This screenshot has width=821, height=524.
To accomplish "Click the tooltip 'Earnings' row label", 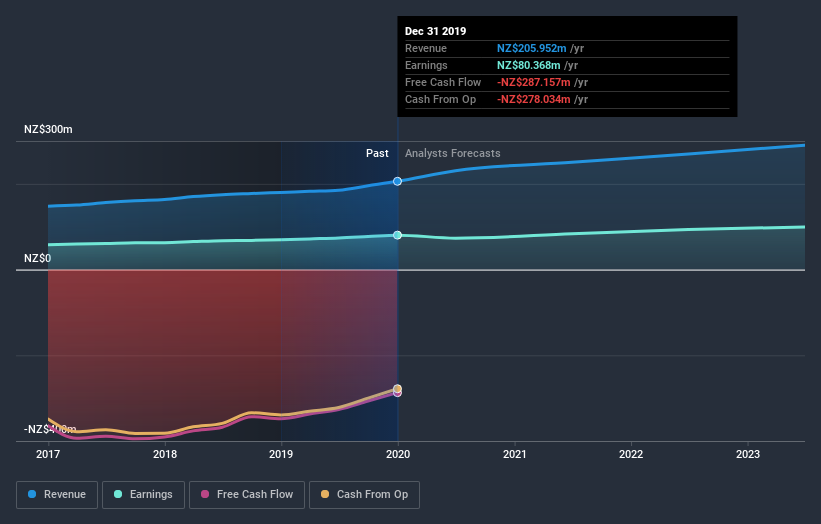I will 426,65.
